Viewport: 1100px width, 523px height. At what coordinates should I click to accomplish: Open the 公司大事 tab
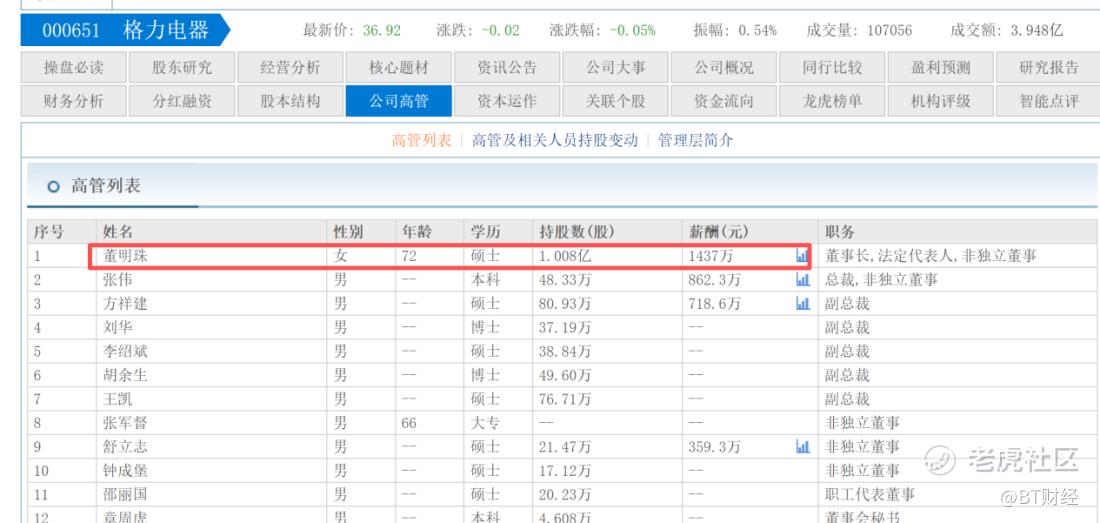(x=615, y=68)
